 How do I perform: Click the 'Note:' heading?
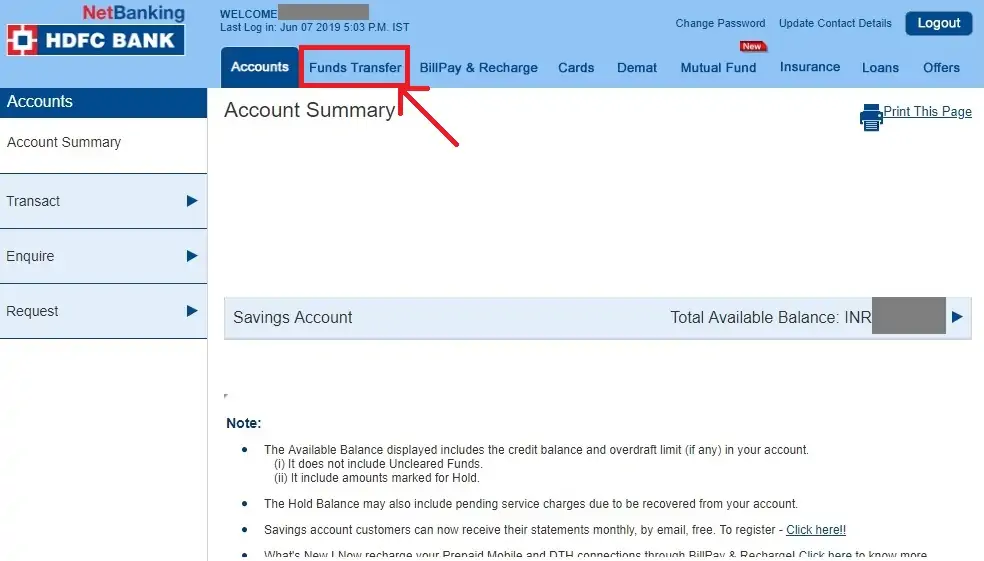point(243,423)
